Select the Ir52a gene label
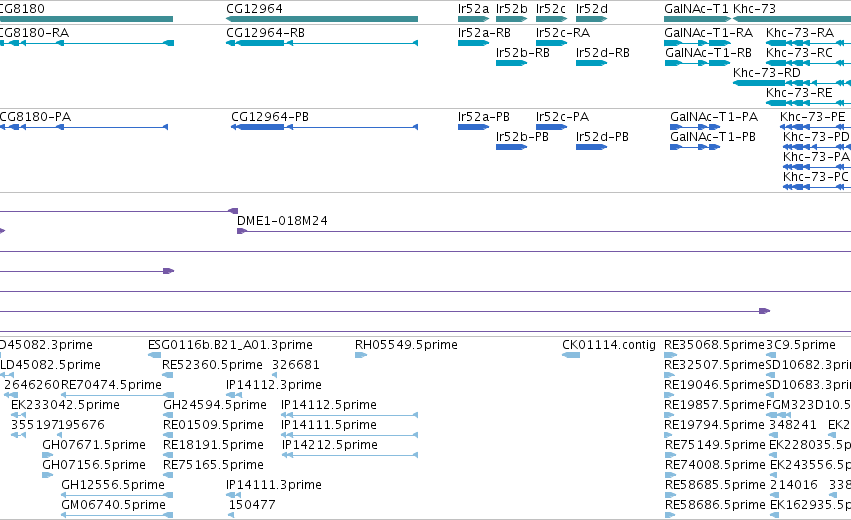The width and height of the screenshot is (851, 520). (x=473, y=9)
